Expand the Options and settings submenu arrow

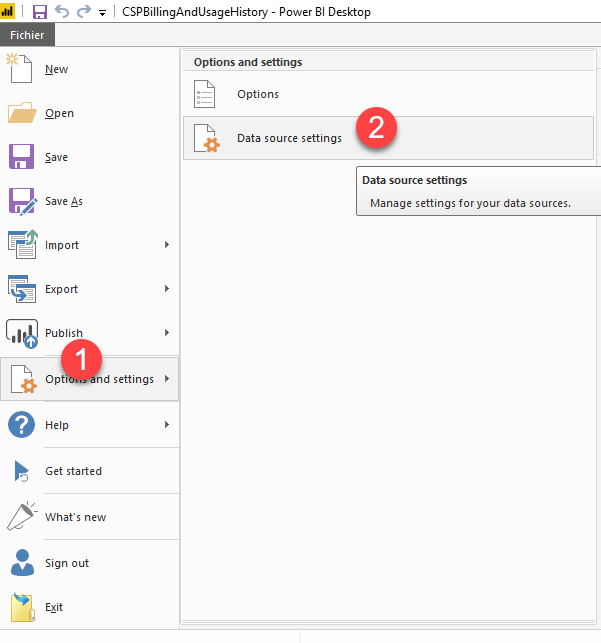click(166, 379)
